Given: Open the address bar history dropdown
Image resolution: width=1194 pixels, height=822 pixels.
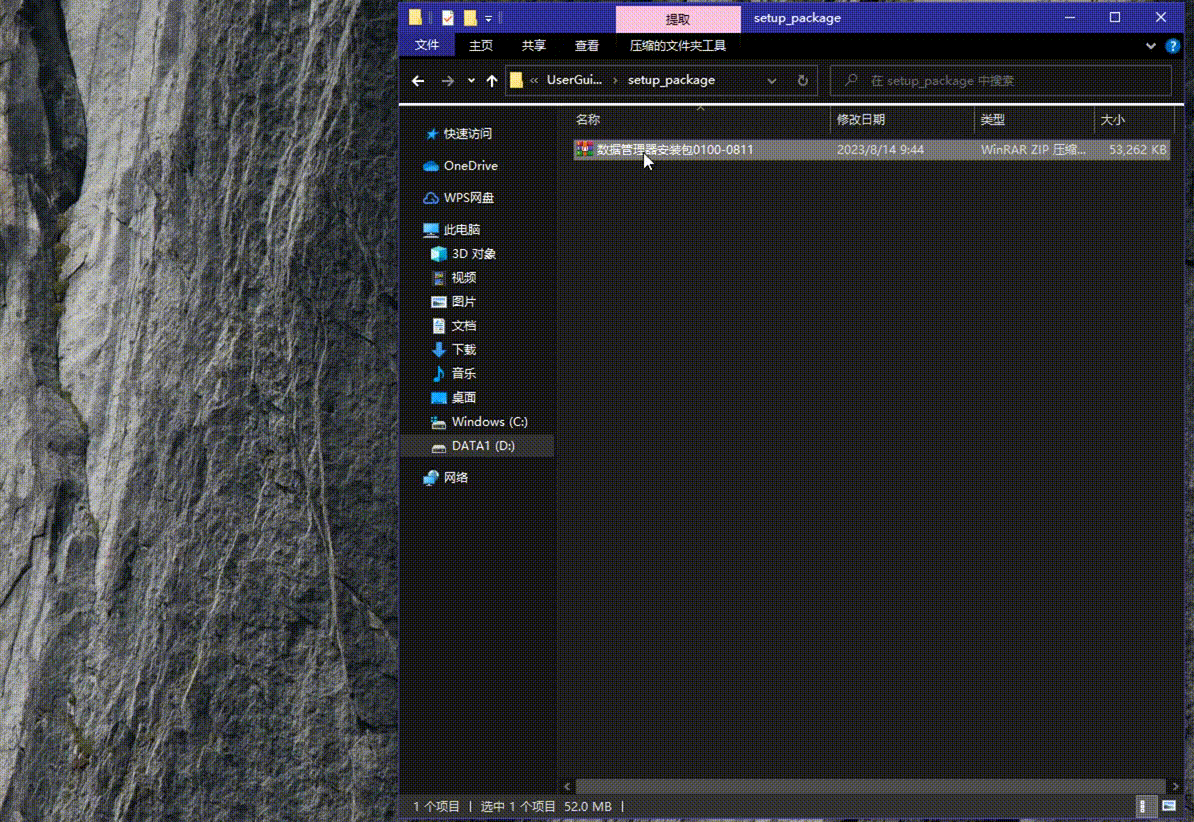Looking at the screenshot, I should click(x=771, y=81).
